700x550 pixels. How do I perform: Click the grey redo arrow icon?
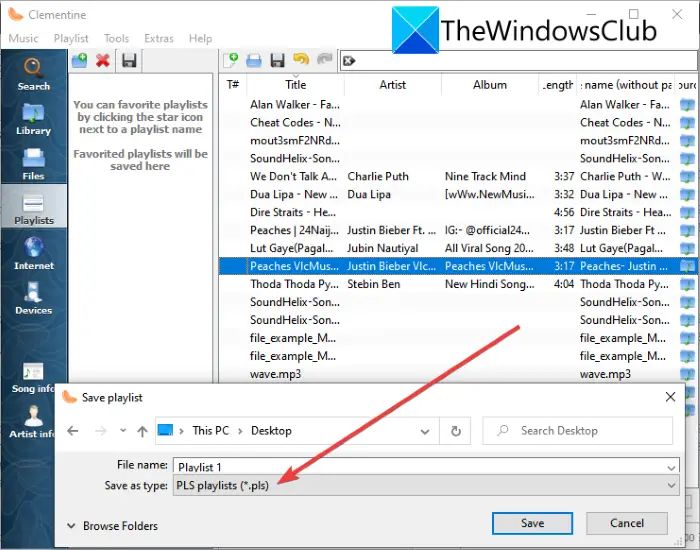click(325, 59)
